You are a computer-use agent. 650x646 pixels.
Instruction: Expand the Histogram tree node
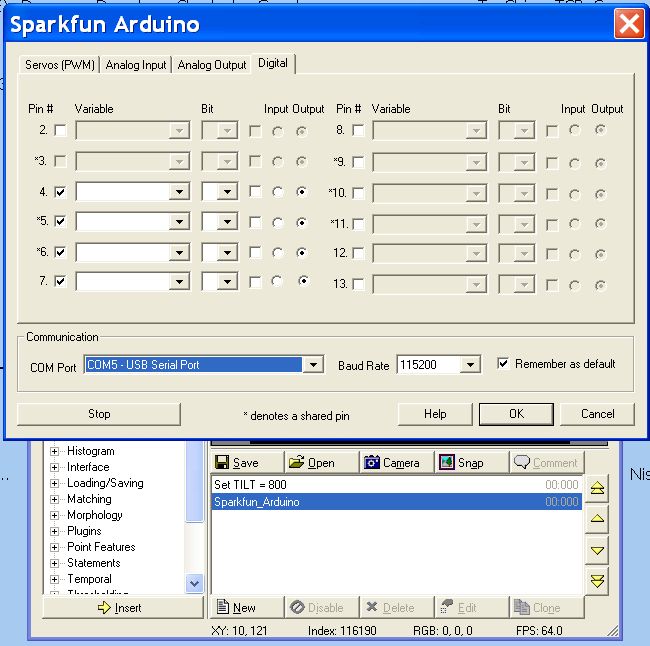click(x=55, y=451)
